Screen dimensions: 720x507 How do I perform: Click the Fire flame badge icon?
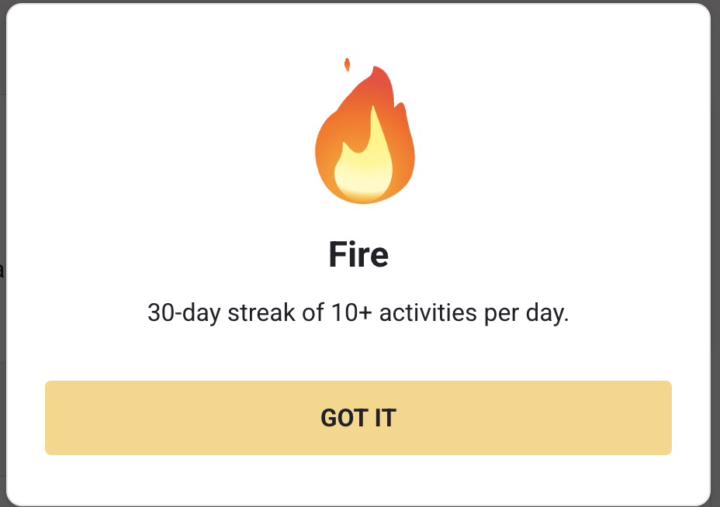click(x=364, y=136)
